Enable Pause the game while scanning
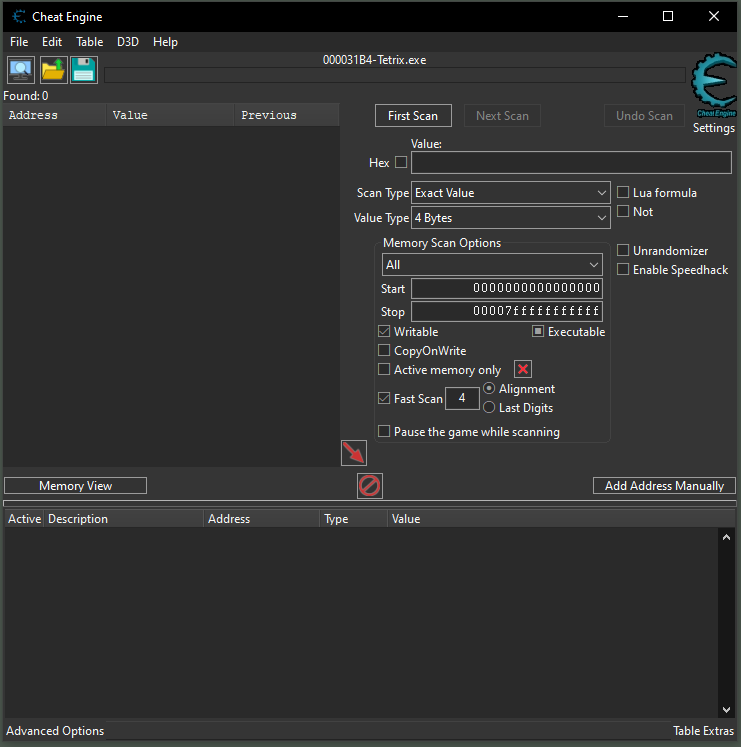Screen dimensions: 741x747 click(x=384, y=432)
